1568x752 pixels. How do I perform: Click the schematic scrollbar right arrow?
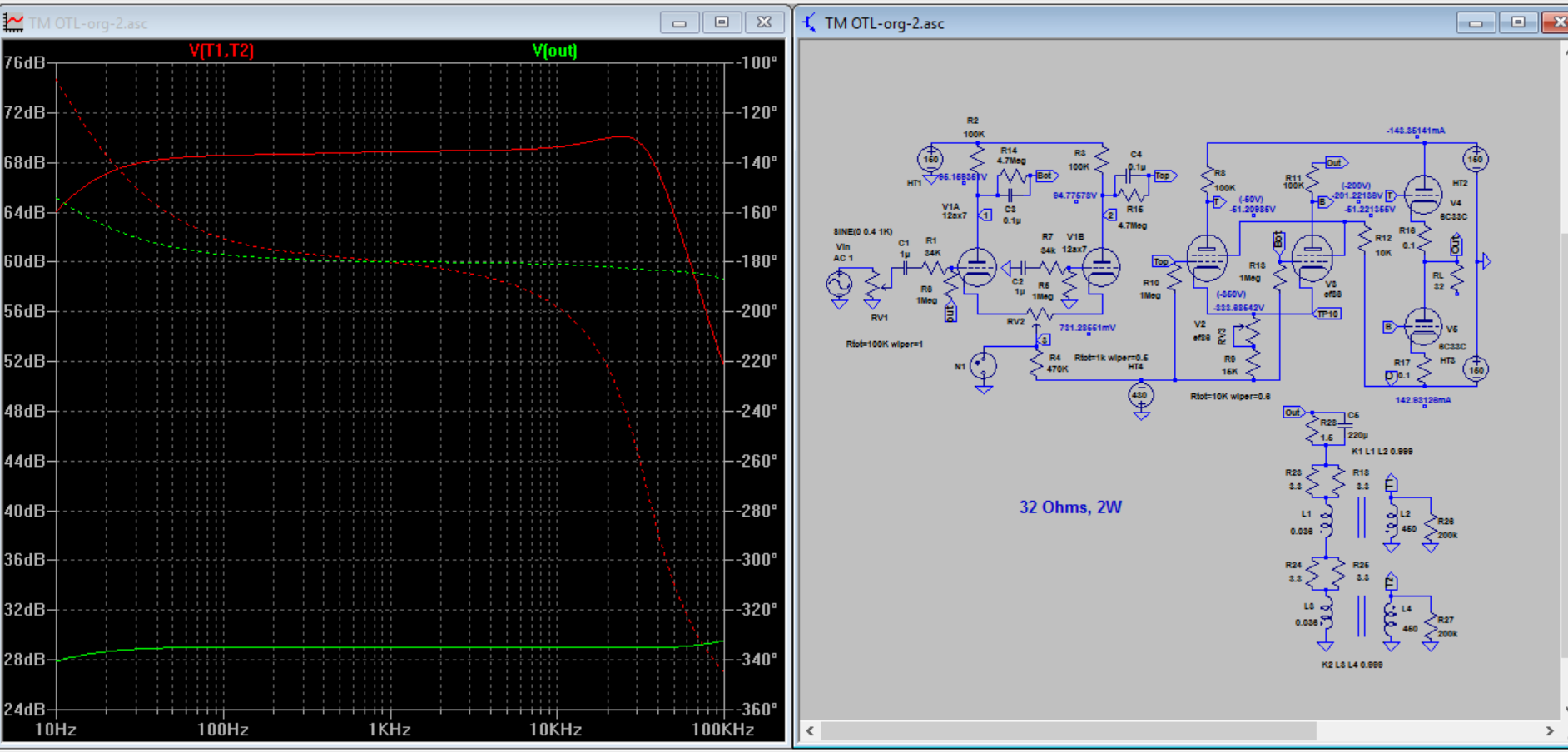click(1549, 730)
